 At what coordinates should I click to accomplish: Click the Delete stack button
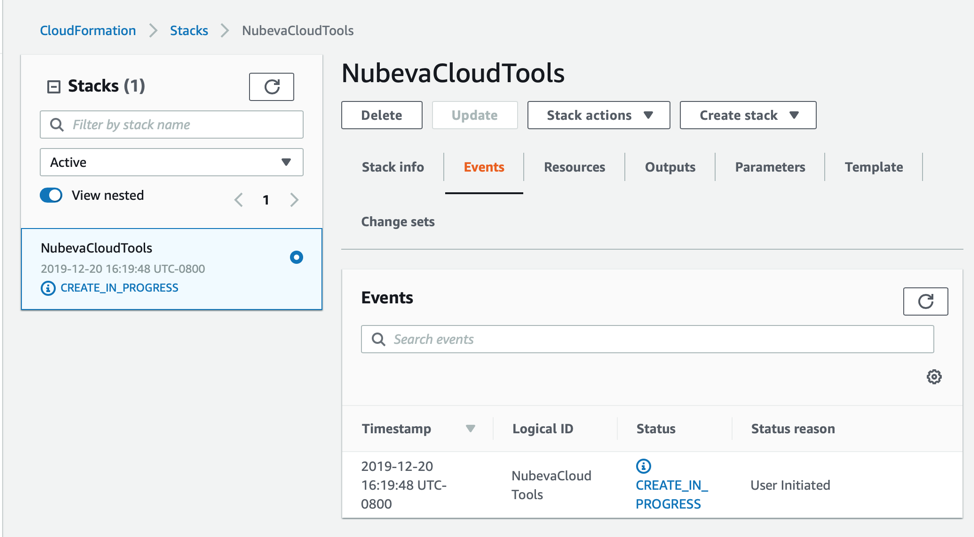tap(381, 115)
